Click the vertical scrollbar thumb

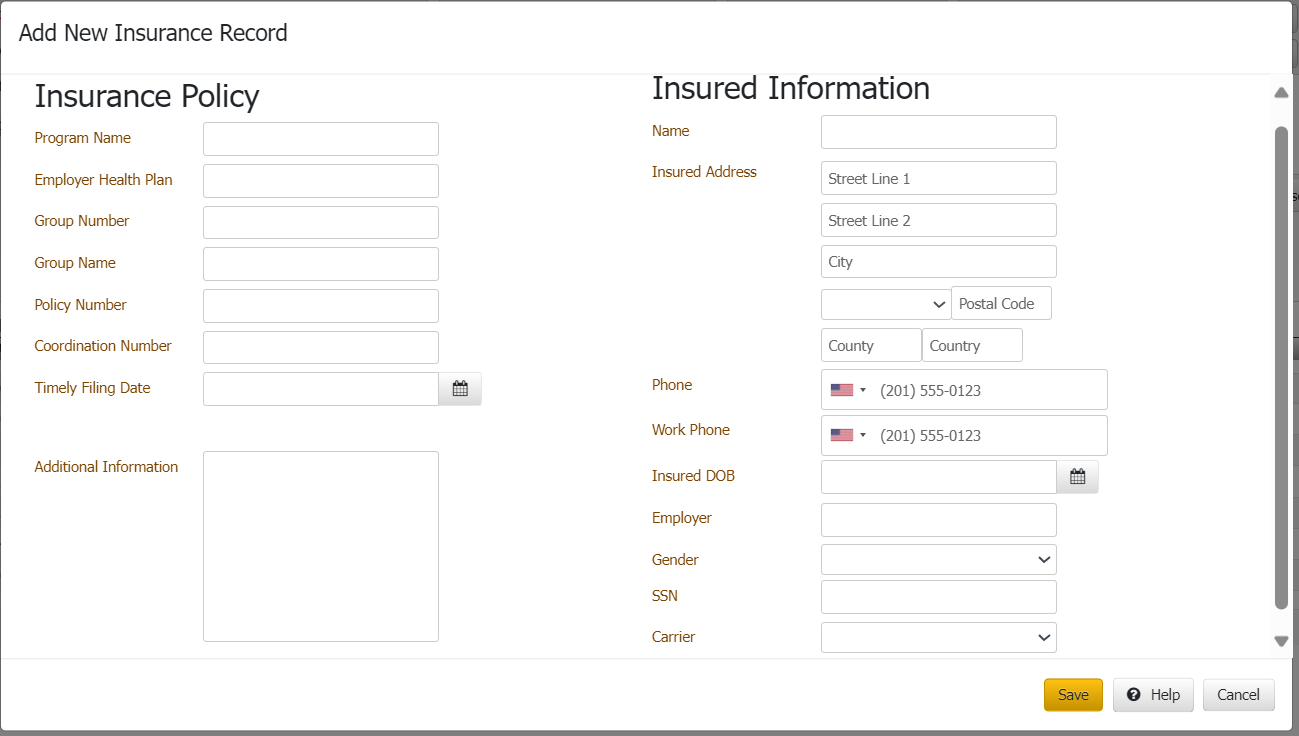point(1281,367)
